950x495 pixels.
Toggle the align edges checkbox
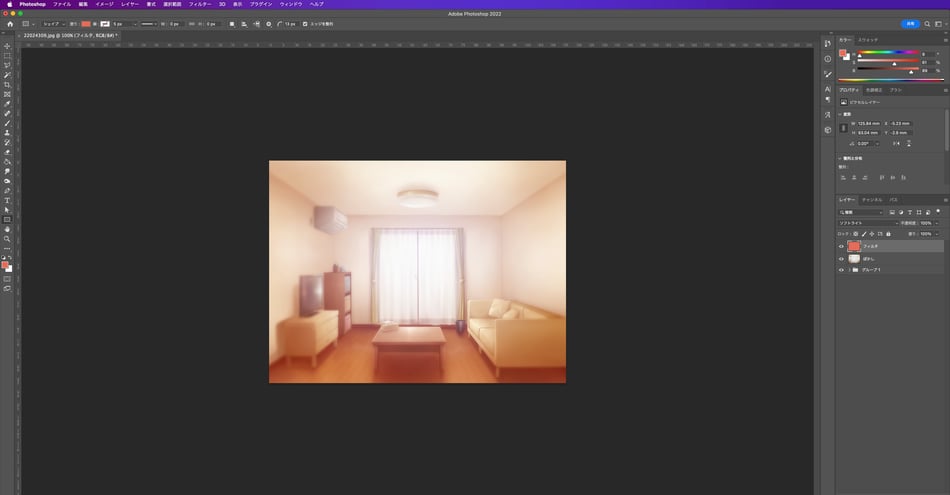[305, 24]
